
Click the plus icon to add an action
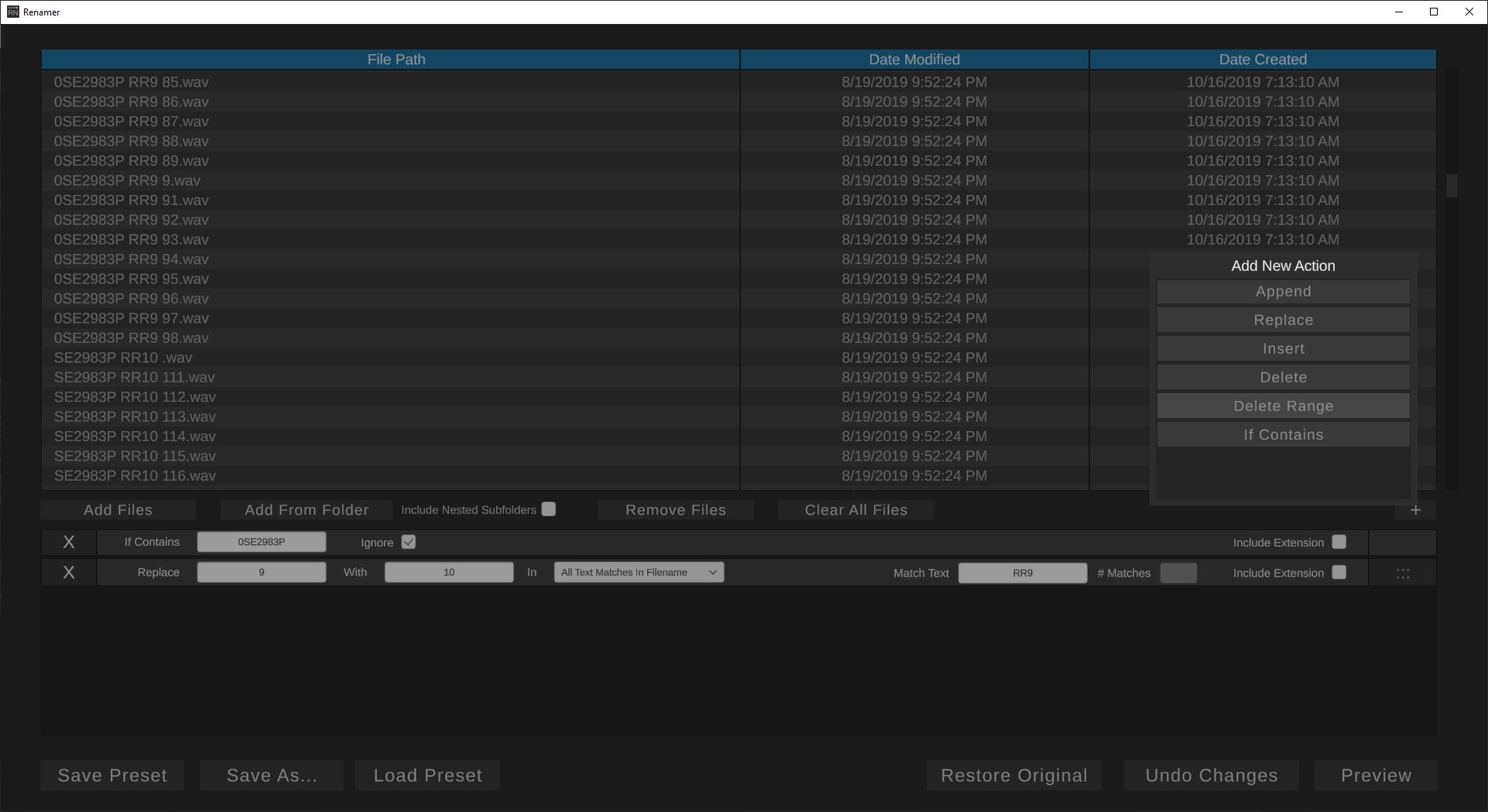coord(1415,509)
